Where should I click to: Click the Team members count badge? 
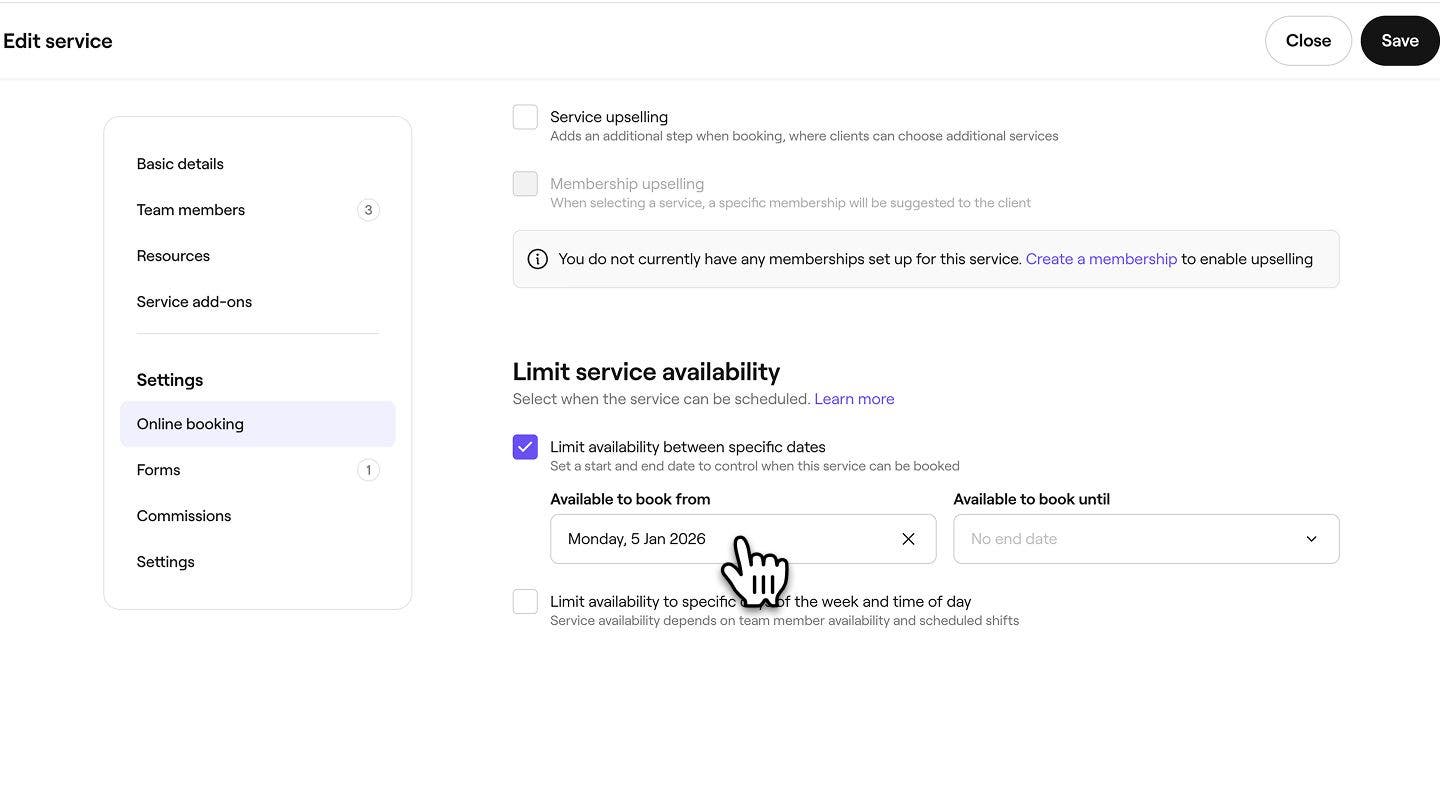click(x=368, y=210)
